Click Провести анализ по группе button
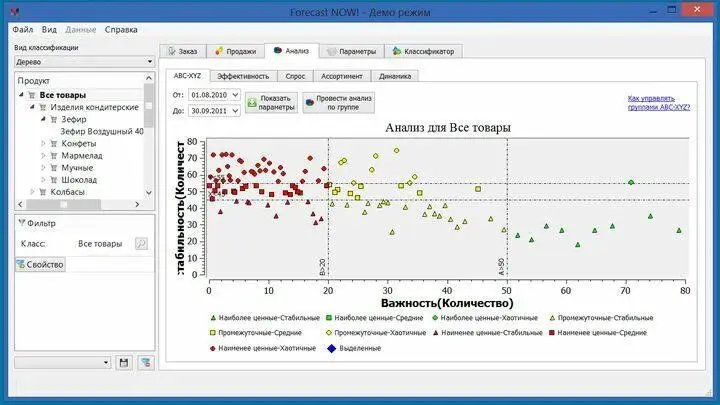This screenshot has height=405, width=720. [x=338, y=103]
